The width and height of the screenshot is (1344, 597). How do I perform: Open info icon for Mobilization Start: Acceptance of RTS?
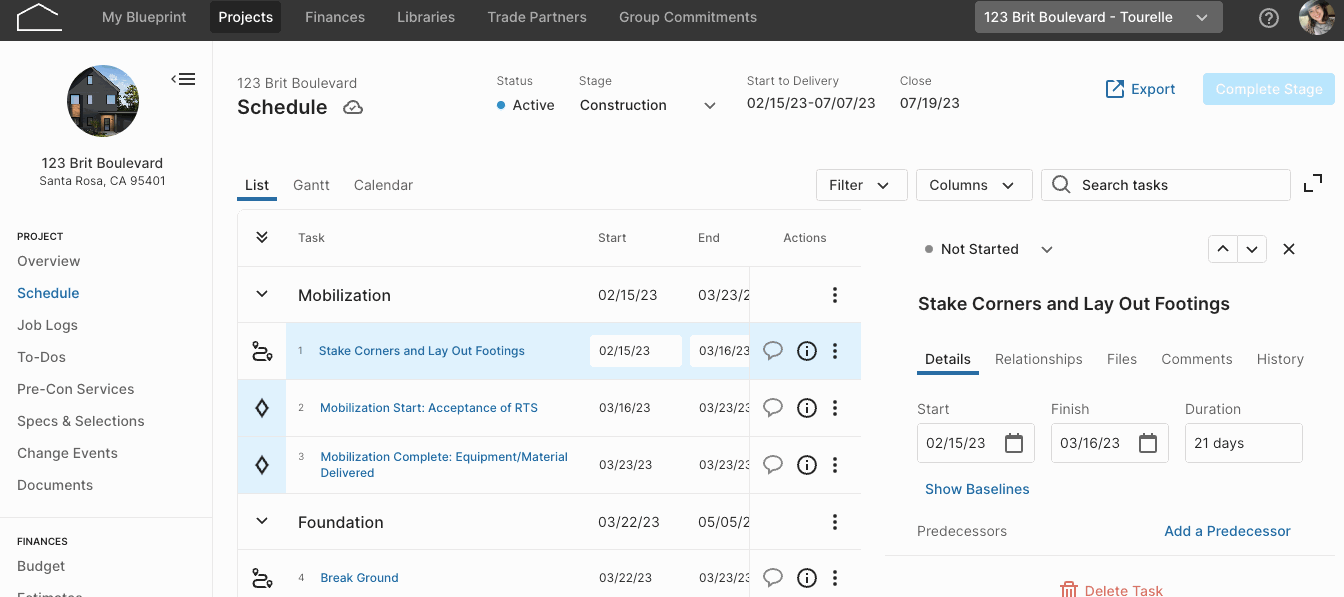coord(807,408)
